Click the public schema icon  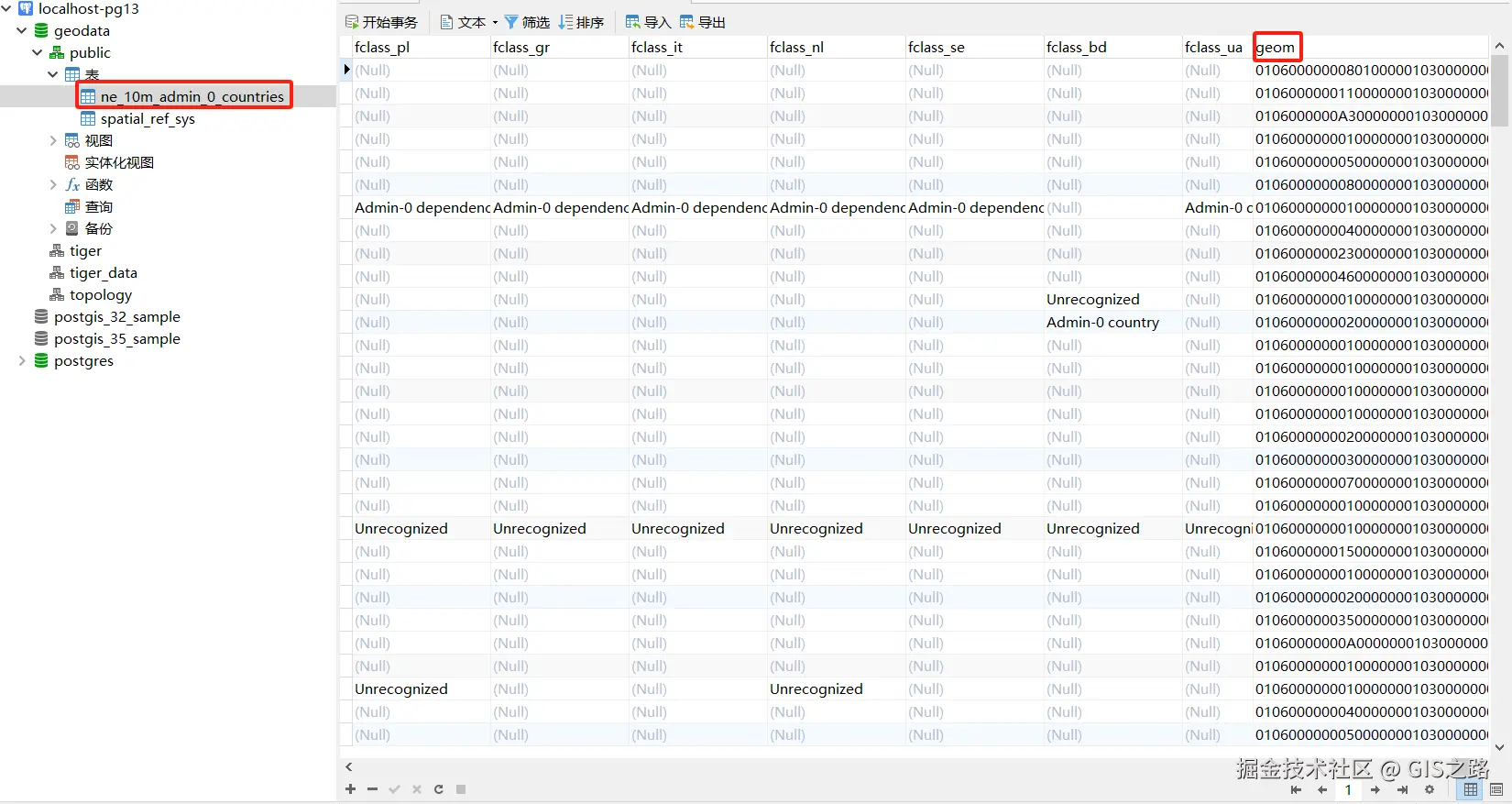click(x=57, y=52)
